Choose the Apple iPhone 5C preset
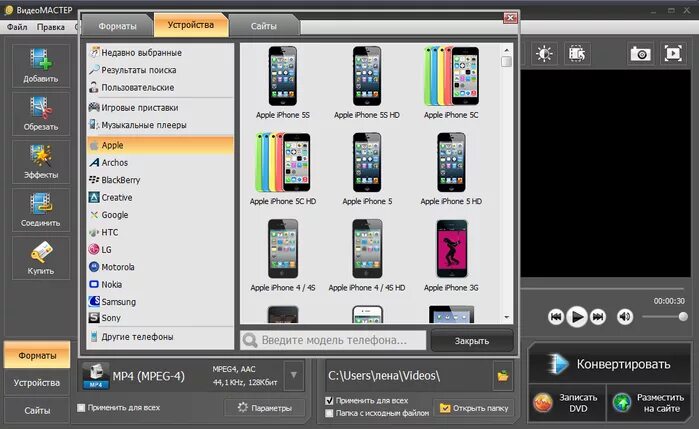This screenshot has width=699, height=429. (451, 82)
